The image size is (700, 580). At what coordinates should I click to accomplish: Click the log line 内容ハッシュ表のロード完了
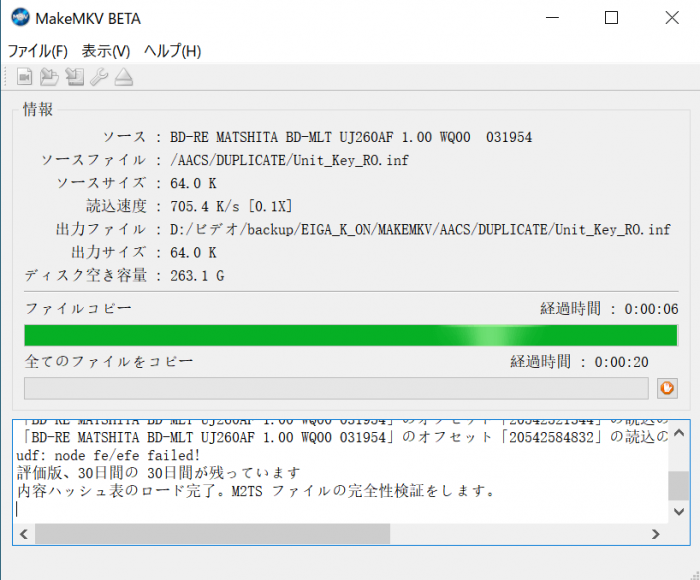click(256, 491)
